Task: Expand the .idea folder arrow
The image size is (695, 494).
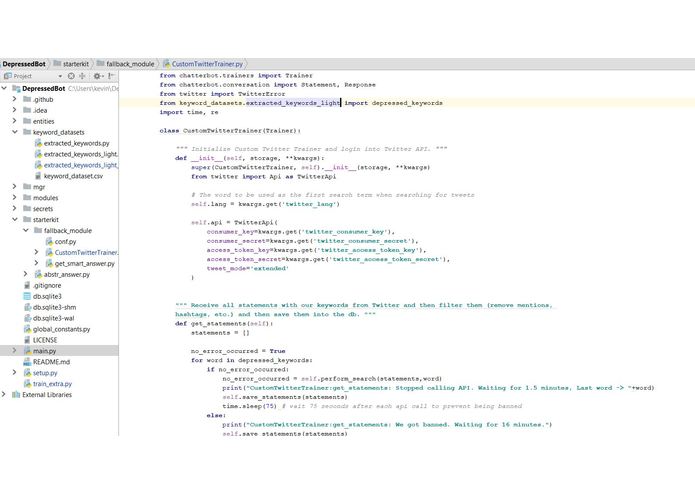Action: [15, 110]
